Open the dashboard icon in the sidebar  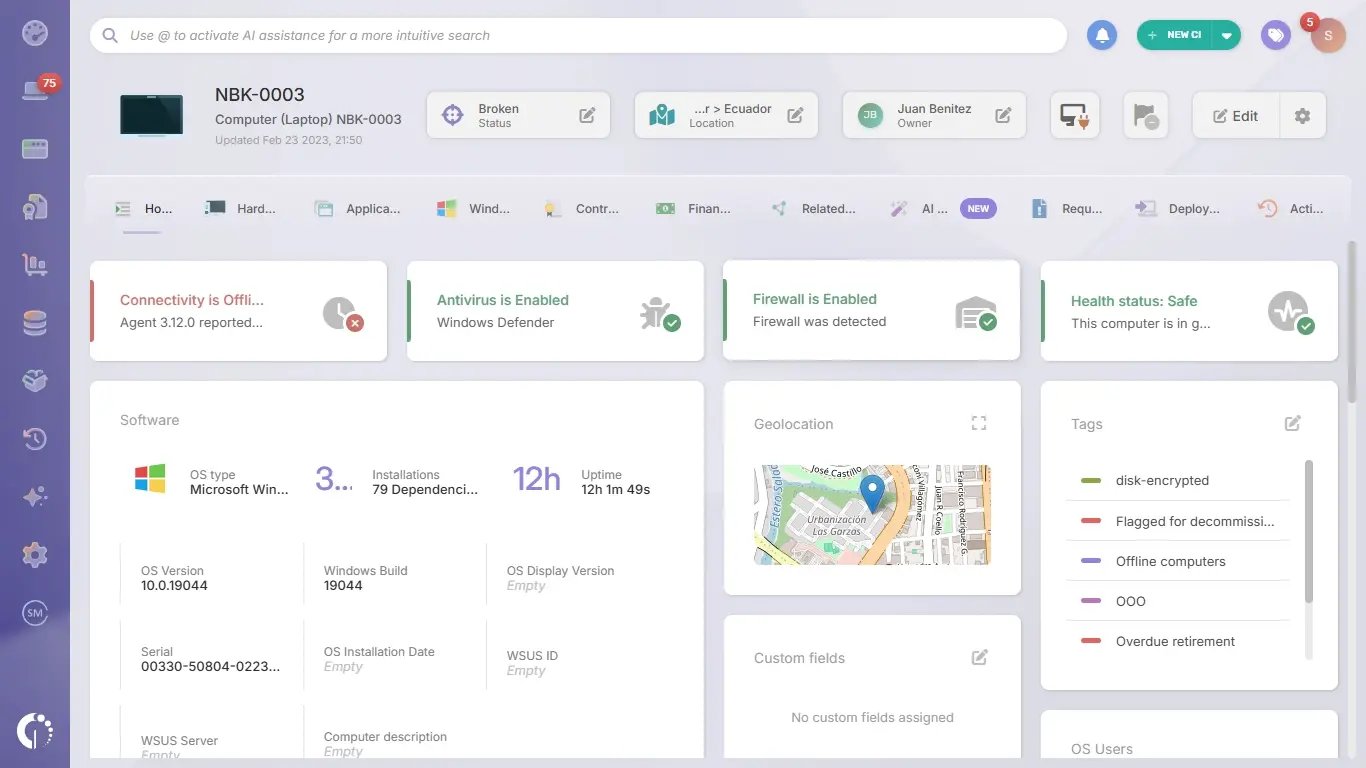[x=35, y=33]
